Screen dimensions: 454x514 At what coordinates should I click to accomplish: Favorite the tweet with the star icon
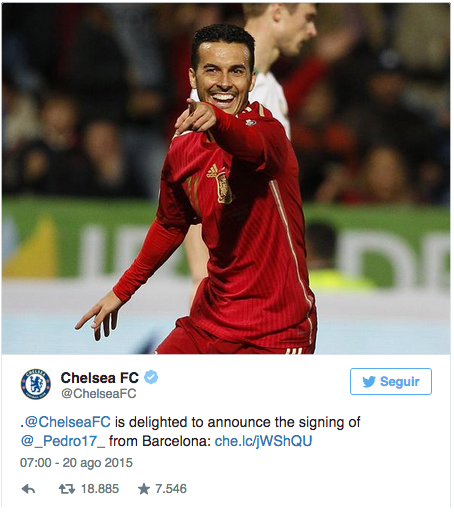(x=144, y=489)
